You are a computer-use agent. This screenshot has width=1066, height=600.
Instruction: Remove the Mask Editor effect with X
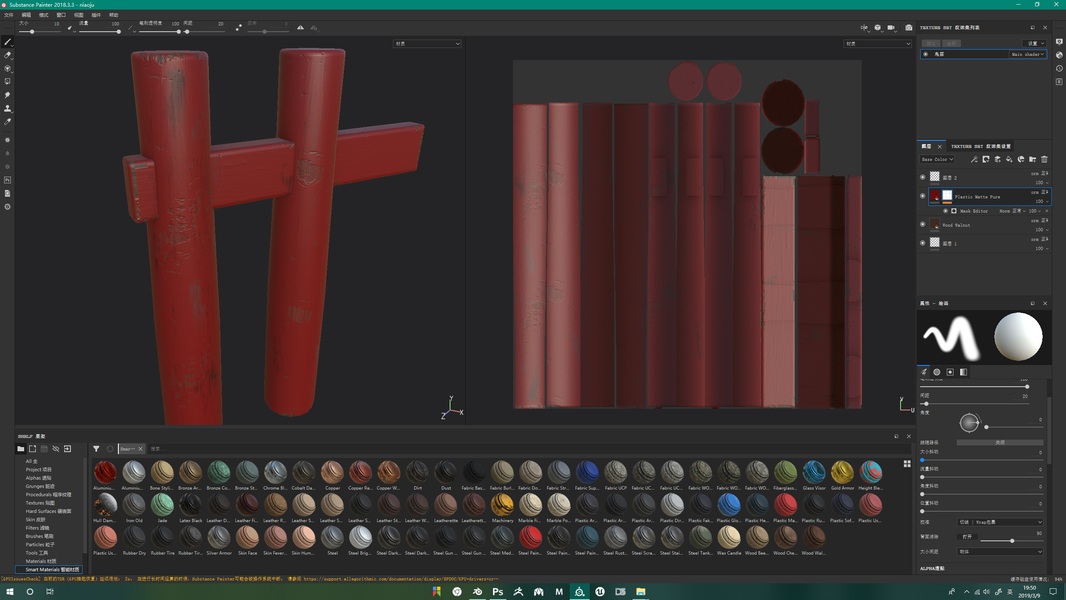1047,211
